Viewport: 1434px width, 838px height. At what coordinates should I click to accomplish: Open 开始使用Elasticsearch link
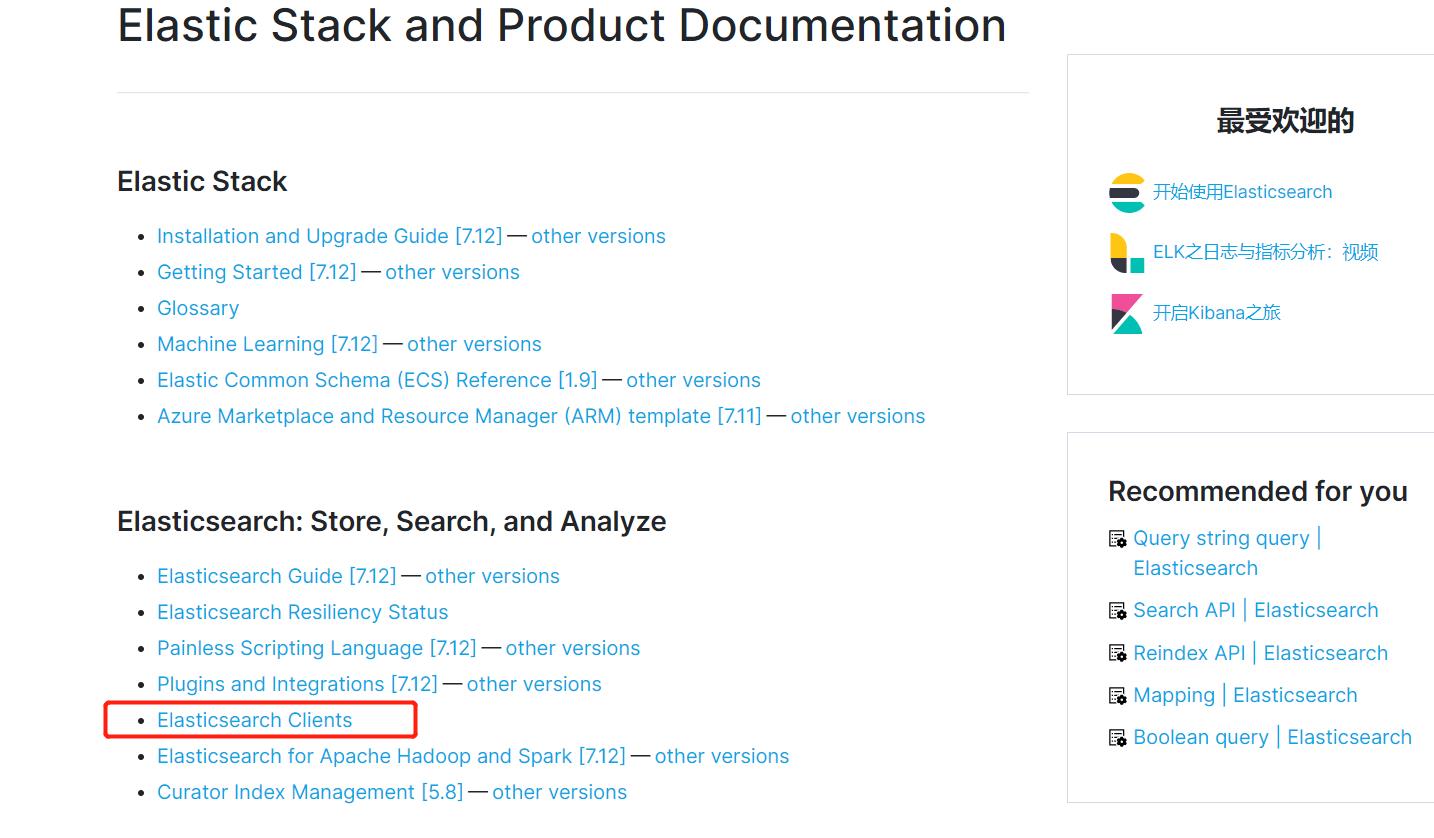1242,192
